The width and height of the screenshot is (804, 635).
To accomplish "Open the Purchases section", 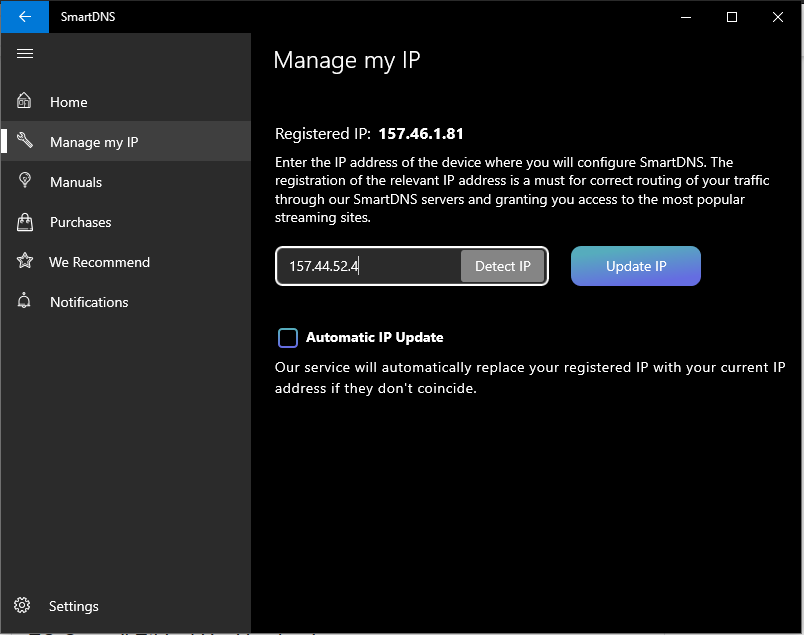I will click(126, 222).
